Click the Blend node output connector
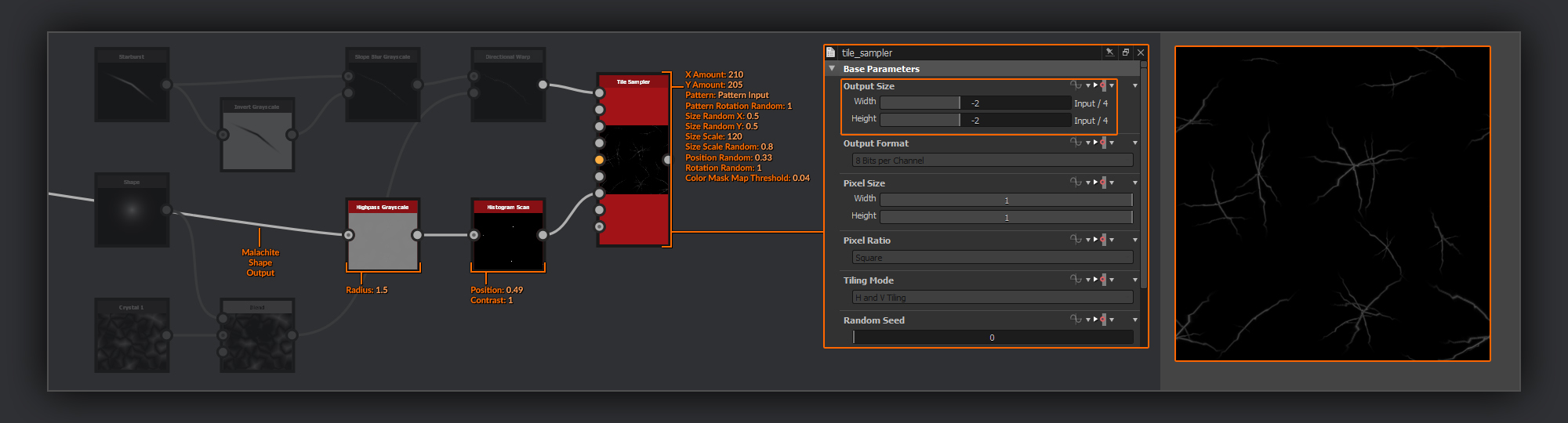Viewport: 1568px width, 423px height. 292,335
